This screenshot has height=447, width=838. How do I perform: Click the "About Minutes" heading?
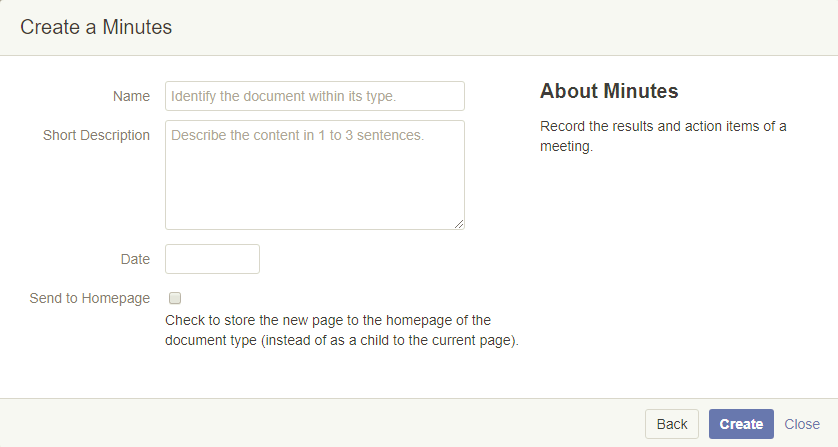pos(609,92)
